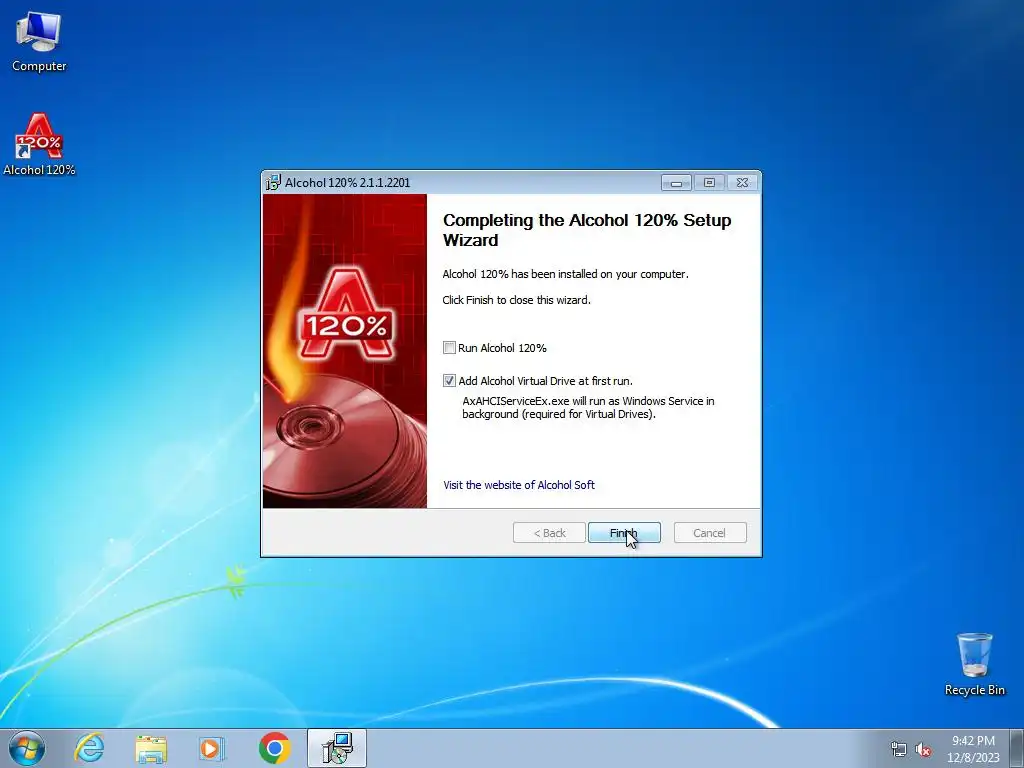The image size is (1024, 768).
Task: Open the Computer desktop icon
Action: click(39, 41)
